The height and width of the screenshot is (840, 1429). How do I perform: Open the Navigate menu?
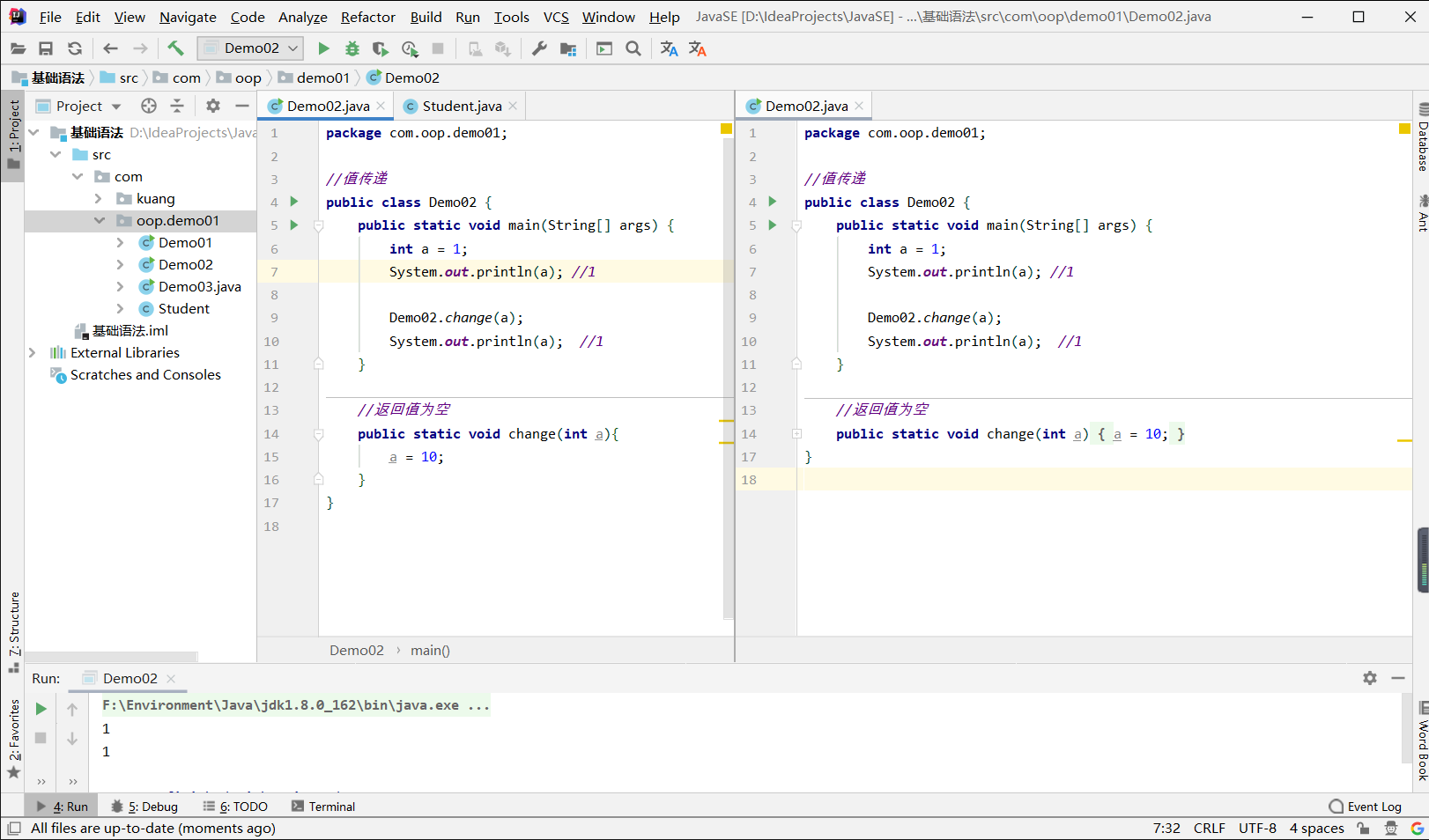pyautogui.click(x=188, y=17)
